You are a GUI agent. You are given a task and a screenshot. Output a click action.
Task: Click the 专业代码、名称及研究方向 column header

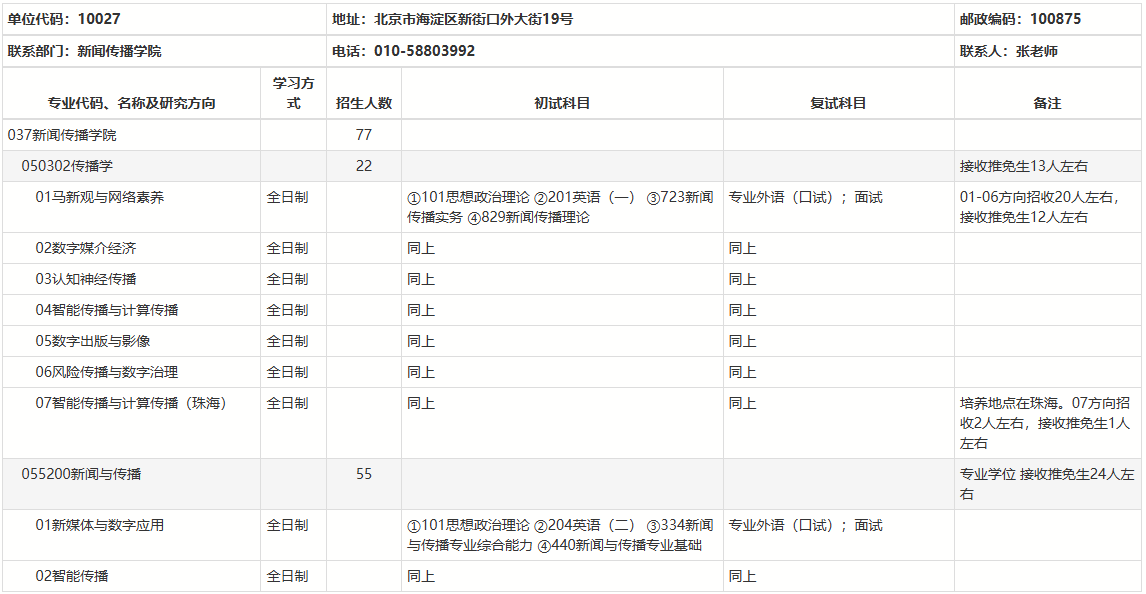tap(131, 103)
